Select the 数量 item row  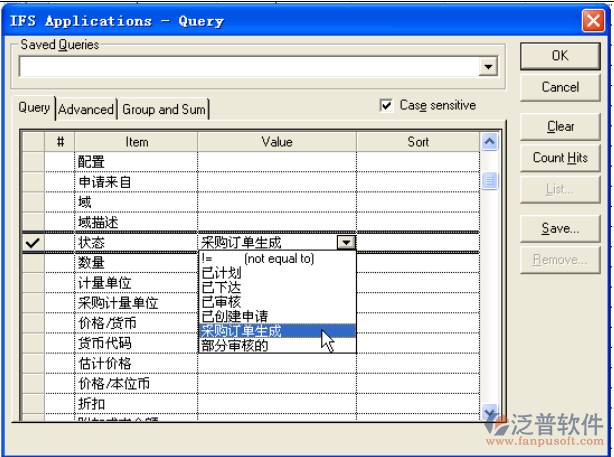pos(136,263)
